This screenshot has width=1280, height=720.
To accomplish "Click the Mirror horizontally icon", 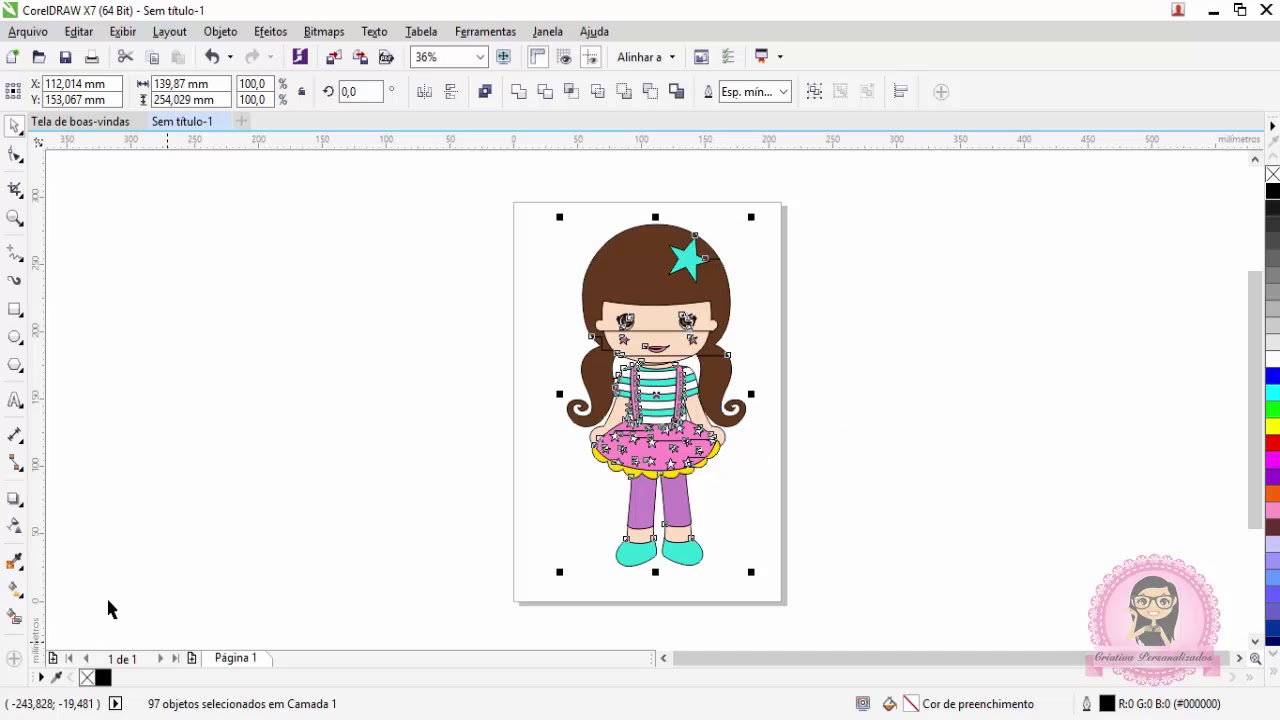I will pyautogui.click(x=424, y=92).
